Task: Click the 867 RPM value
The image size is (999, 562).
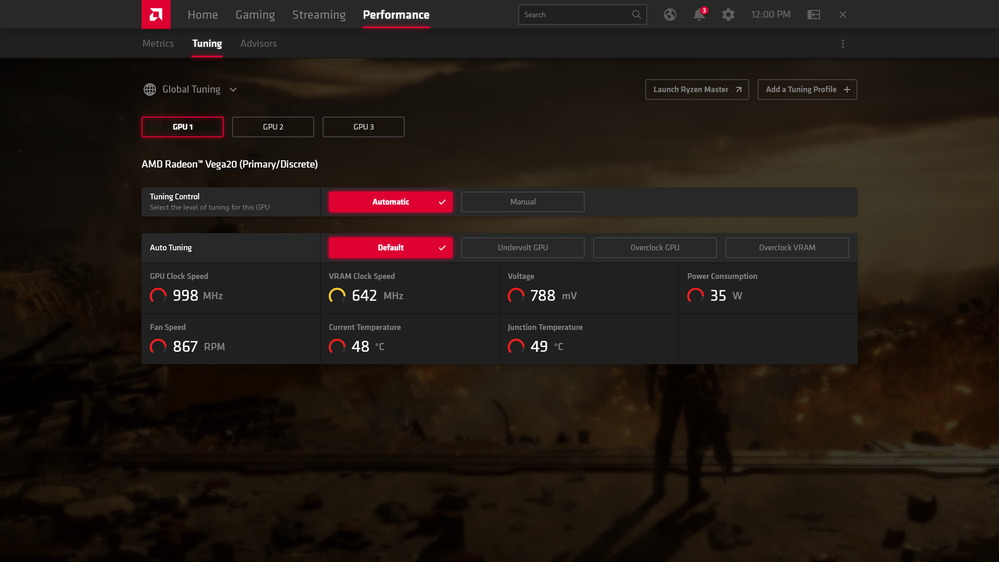Action: click(x=199, y=347)
